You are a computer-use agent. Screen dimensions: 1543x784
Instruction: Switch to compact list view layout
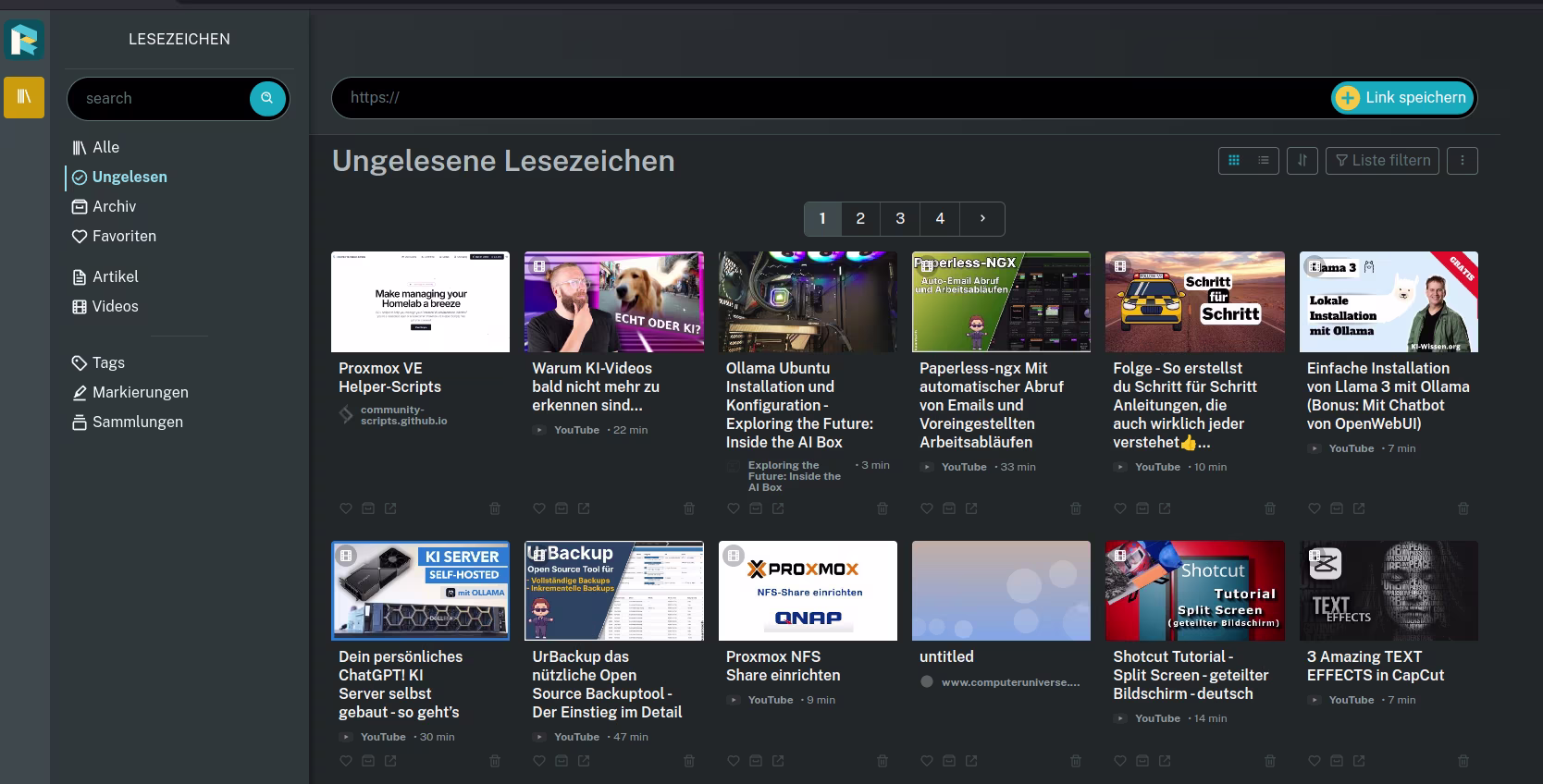[1264, 161]
